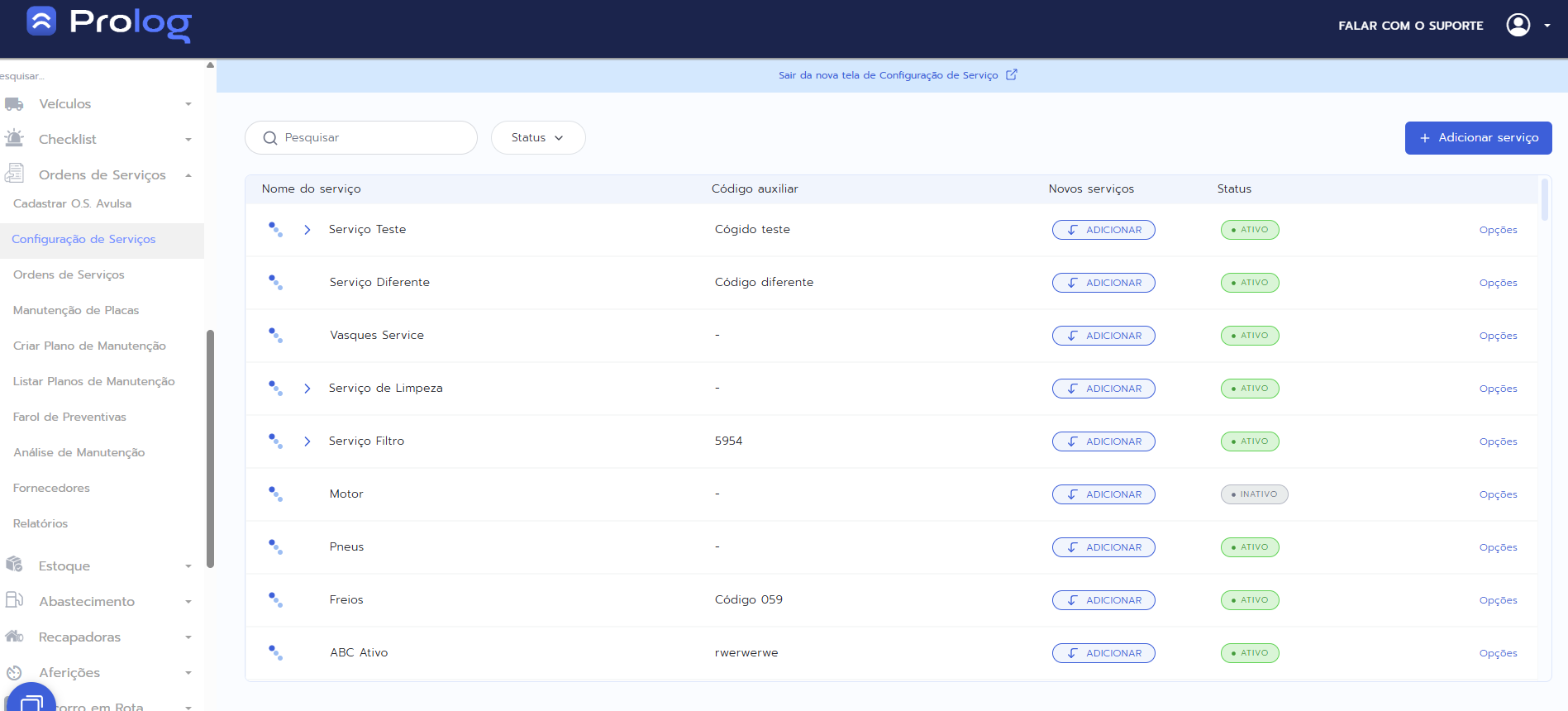
Task: Click the Estoque boxes icon
Action: tap(14, 565)
